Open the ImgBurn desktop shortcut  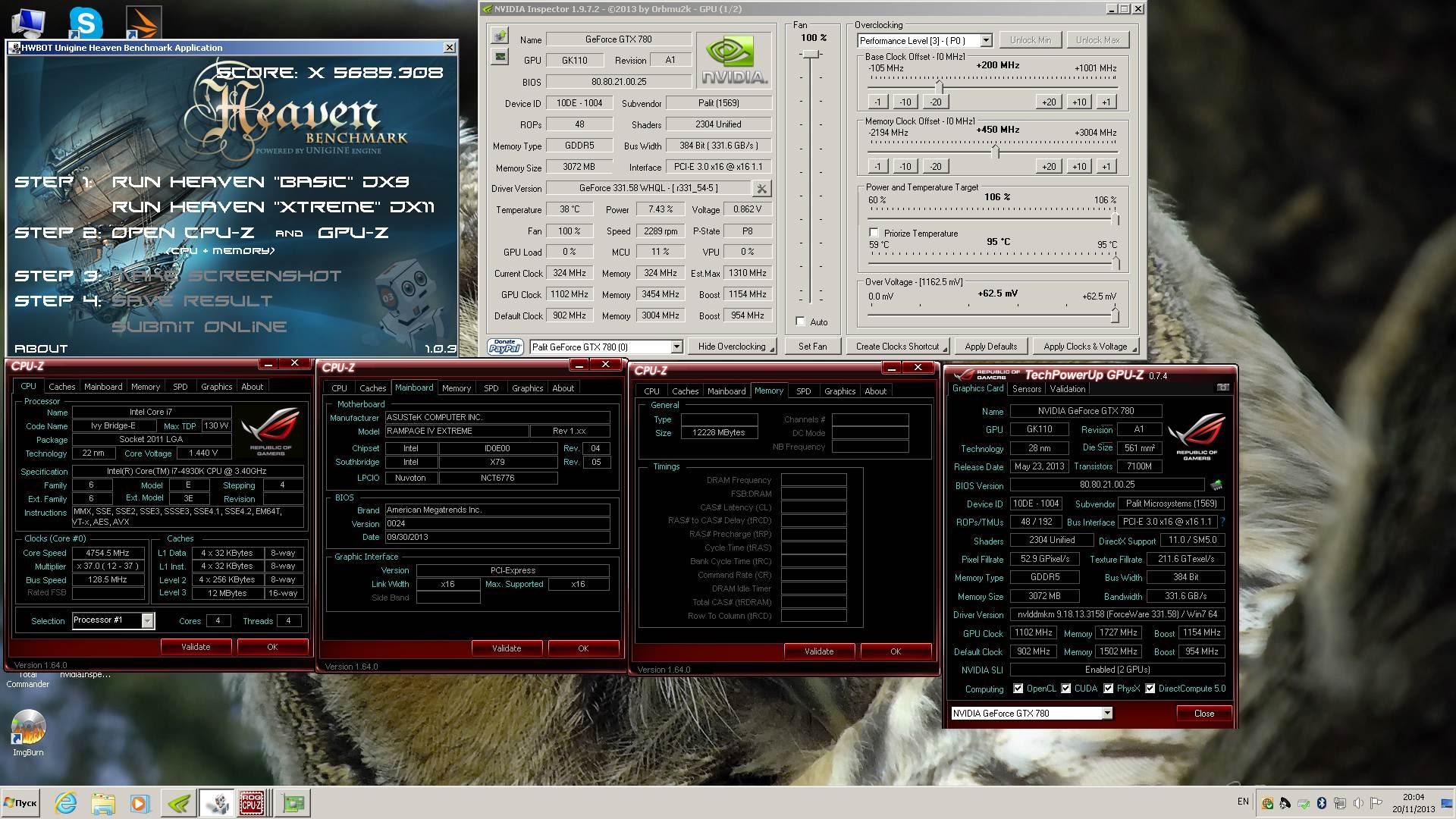coord(28,734)
